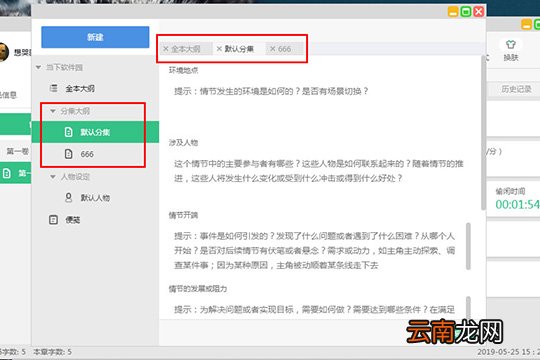This screenshot has width=540, height=360.
Task: Click the 默认分集 document icon
Action: pos(69,132)
